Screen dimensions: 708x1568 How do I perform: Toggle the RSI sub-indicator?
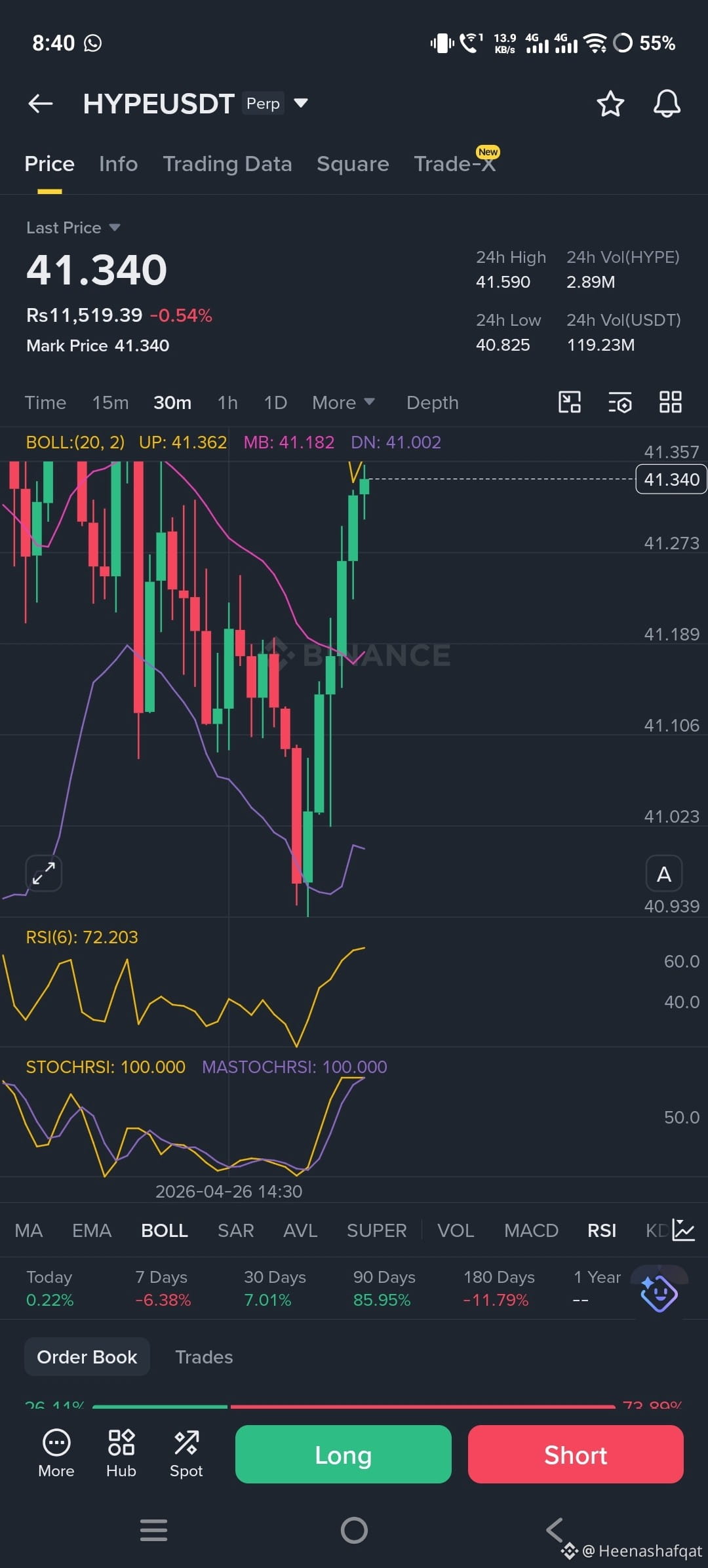602,1230
